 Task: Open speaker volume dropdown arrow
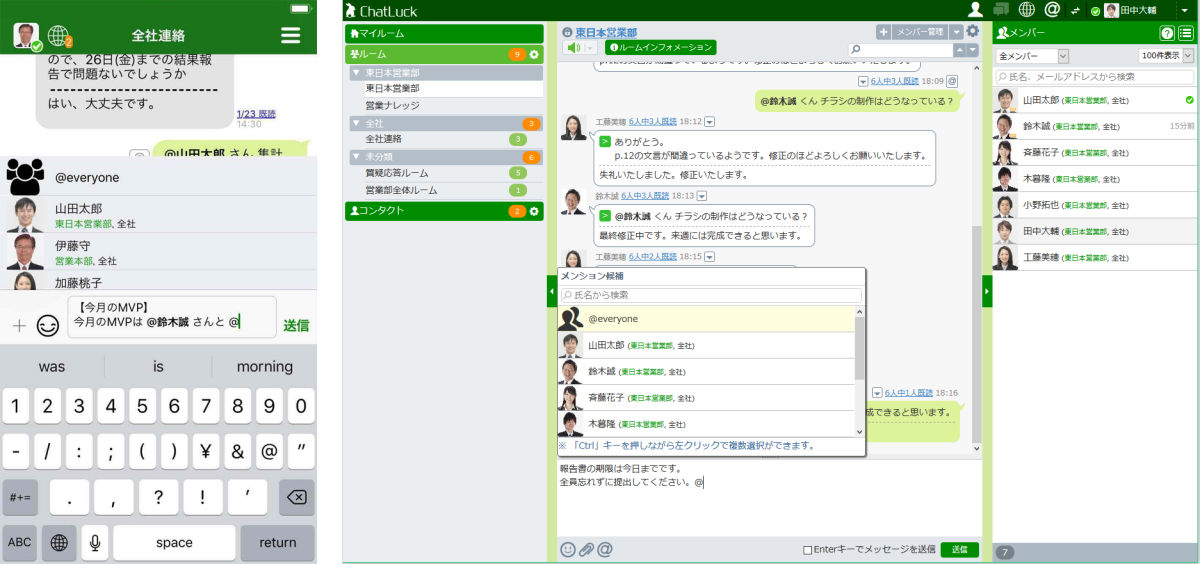click(x=590, y=47)
